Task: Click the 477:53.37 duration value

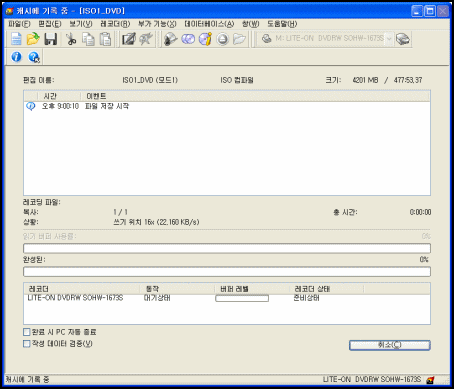Action: pyautogui.click(x=408, y=80)
